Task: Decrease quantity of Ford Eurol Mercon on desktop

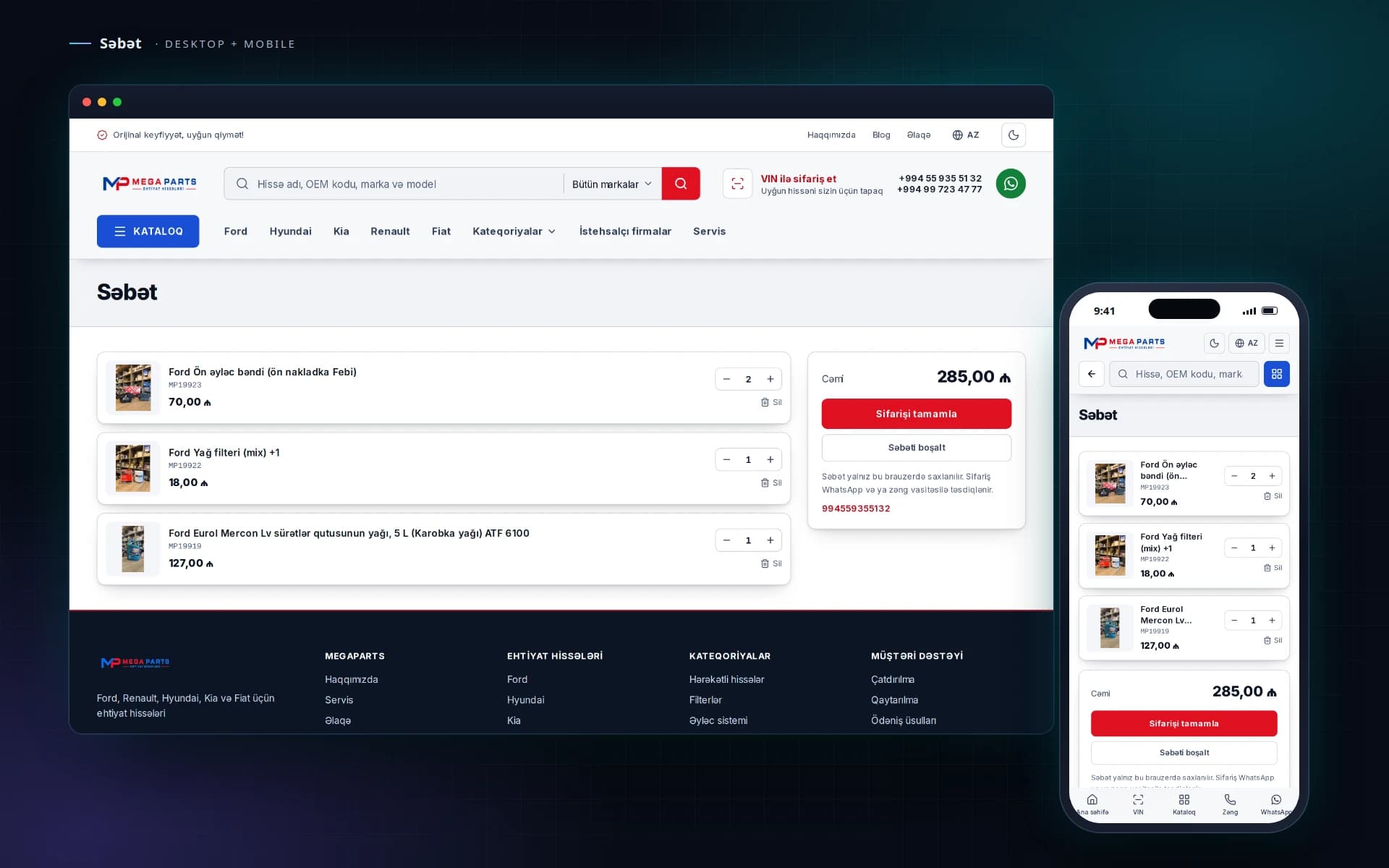Action: tap(726, 540)
